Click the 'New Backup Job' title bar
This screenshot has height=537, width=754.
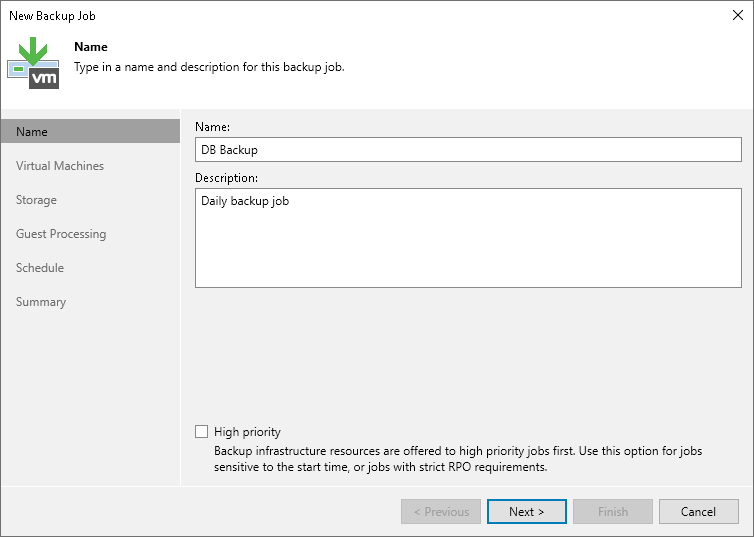300,16
